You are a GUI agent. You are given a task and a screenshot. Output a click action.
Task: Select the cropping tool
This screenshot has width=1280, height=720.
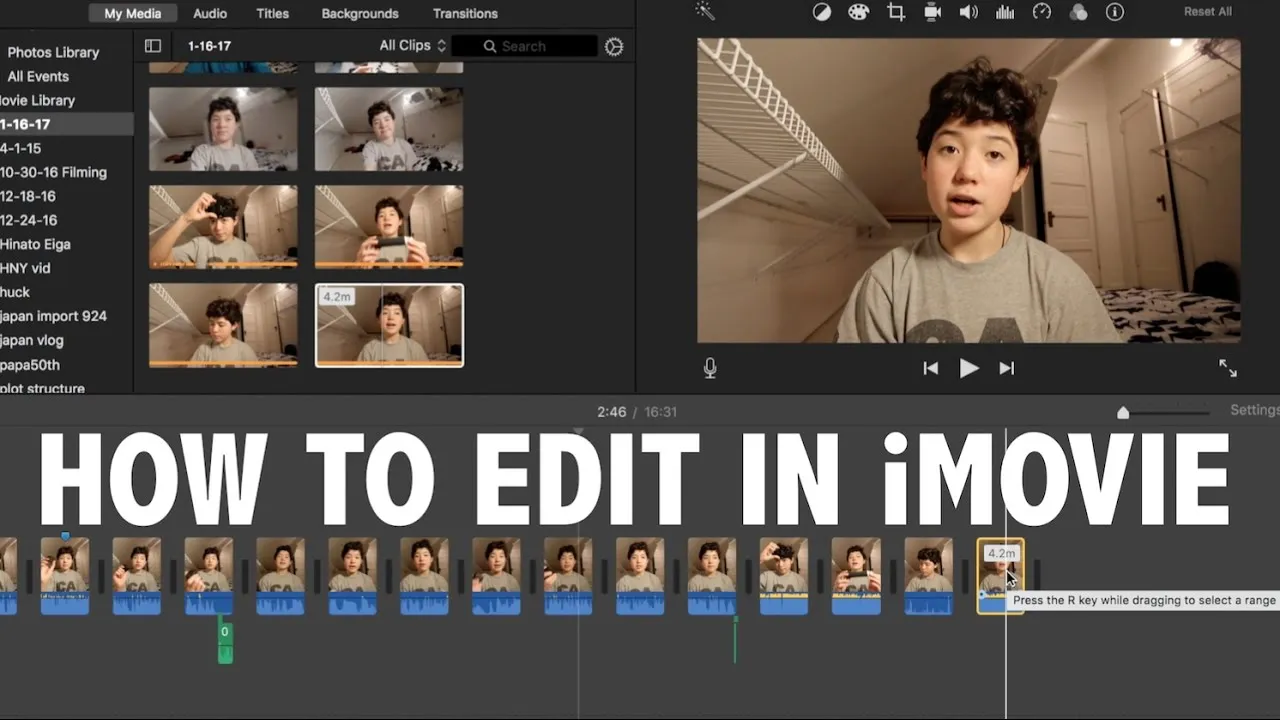coord(896,12)
